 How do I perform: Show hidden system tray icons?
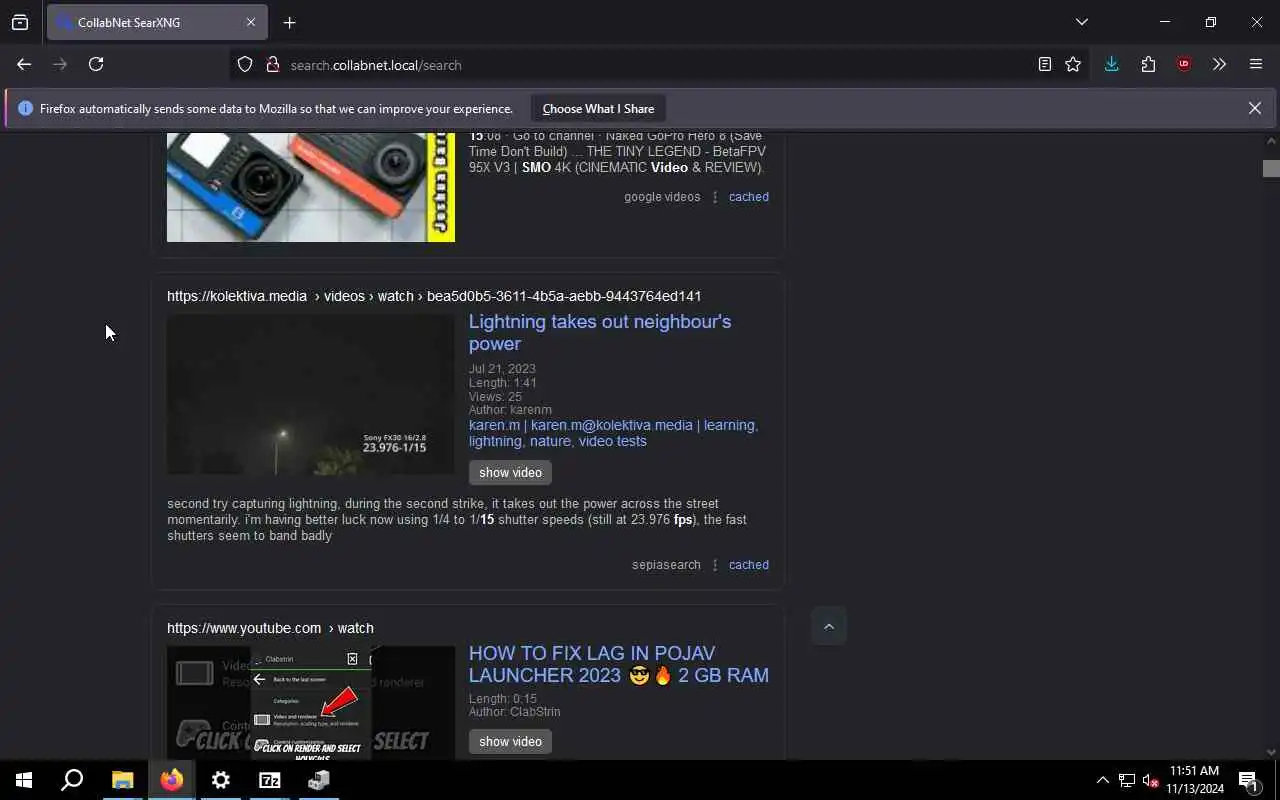pyautogui.click(x=1102, y=780)
